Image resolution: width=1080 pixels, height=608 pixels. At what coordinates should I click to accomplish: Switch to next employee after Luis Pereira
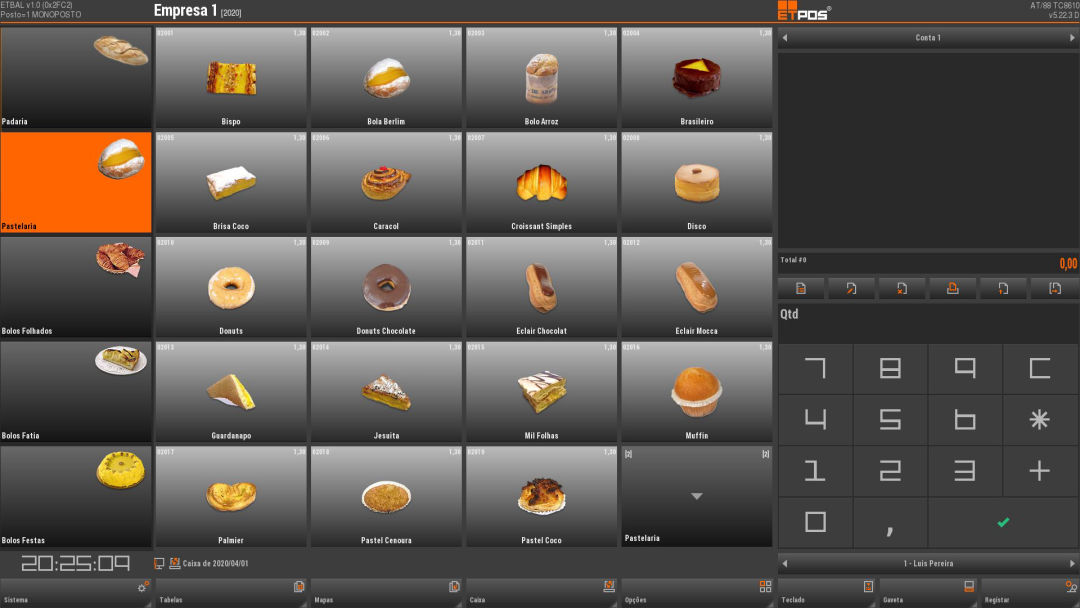[x=1072, y=563]
